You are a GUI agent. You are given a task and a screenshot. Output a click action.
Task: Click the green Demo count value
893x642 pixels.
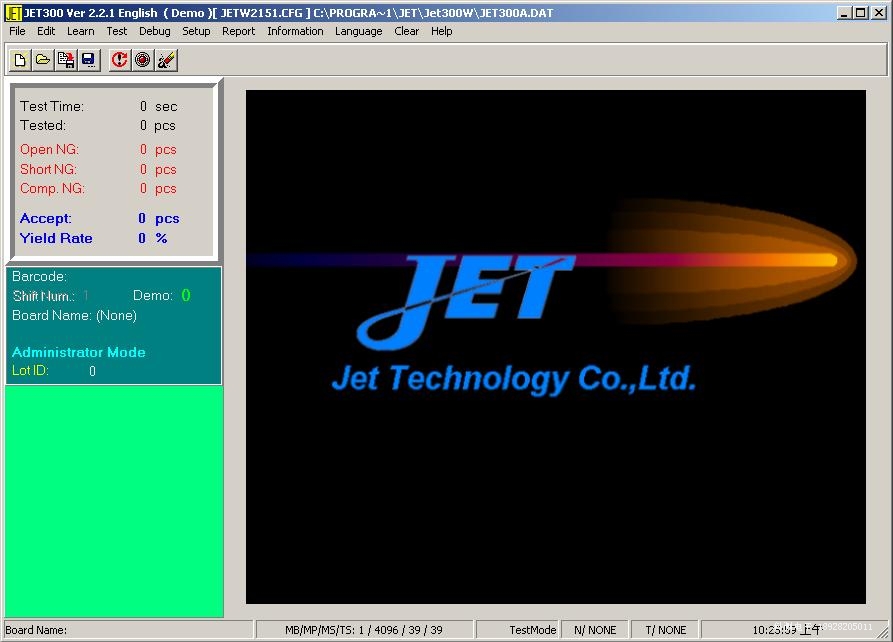(186, 296)
